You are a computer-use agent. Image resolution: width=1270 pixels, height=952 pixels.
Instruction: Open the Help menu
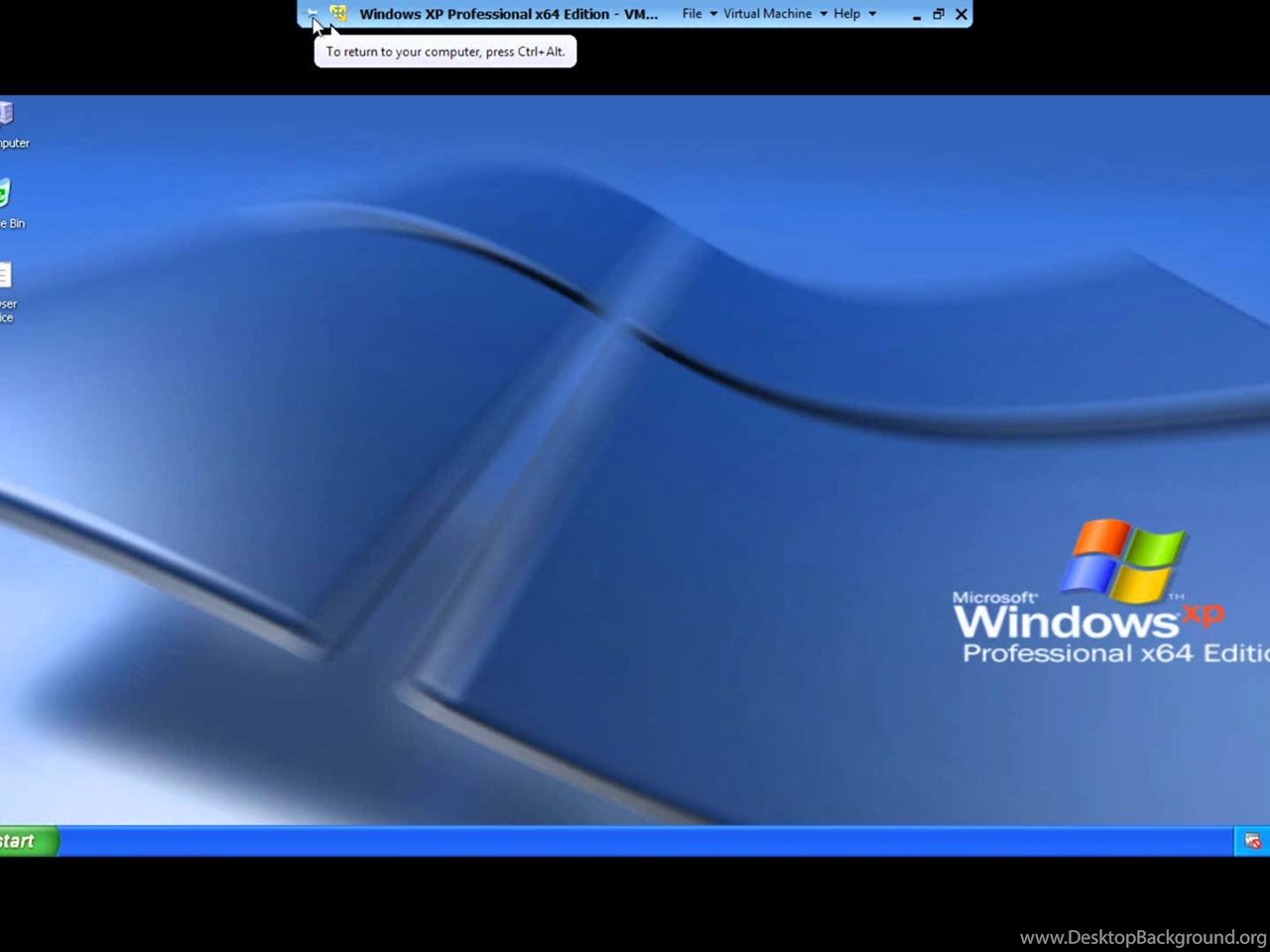tap(846, 14)
